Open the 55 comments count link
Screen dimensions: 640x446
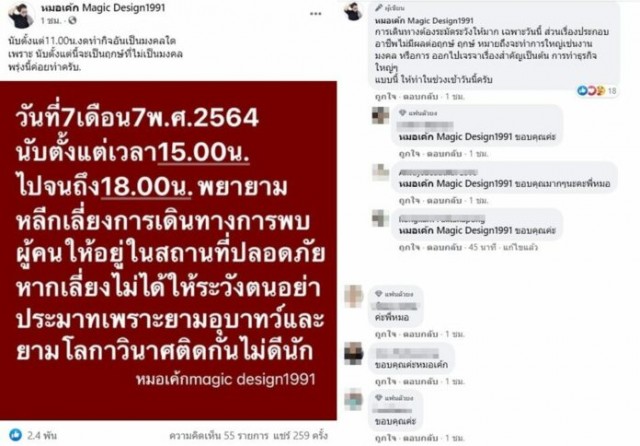(x=218, y=435)
